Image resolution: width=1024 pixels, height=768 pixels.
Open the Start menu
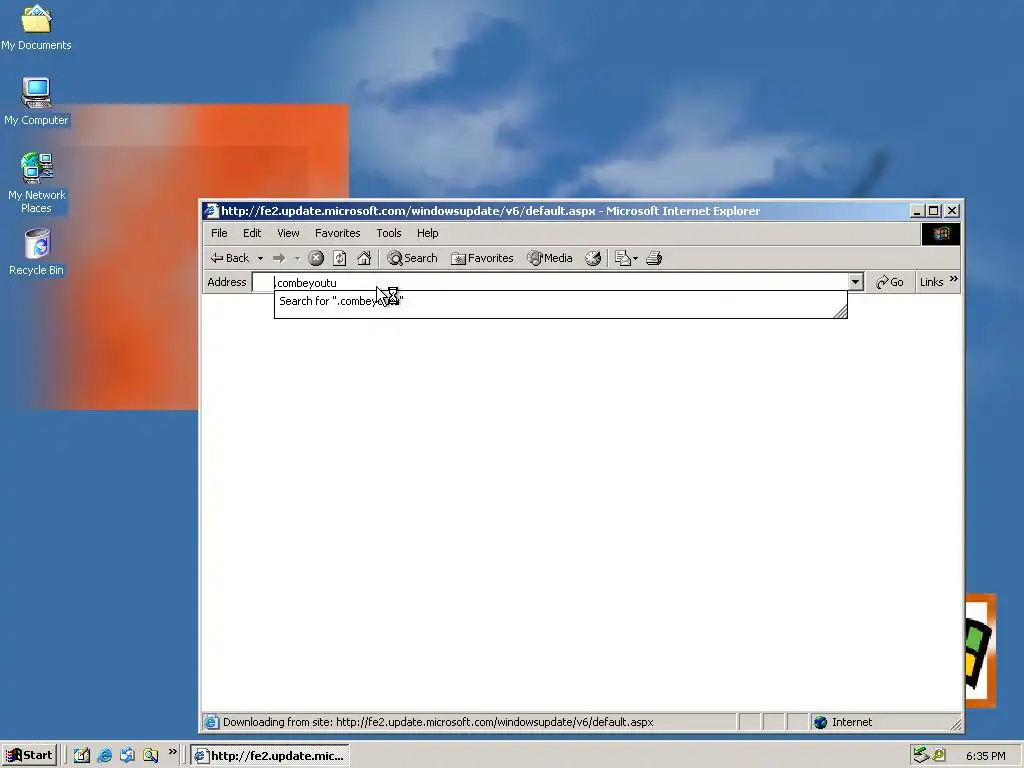pos(29,756)
